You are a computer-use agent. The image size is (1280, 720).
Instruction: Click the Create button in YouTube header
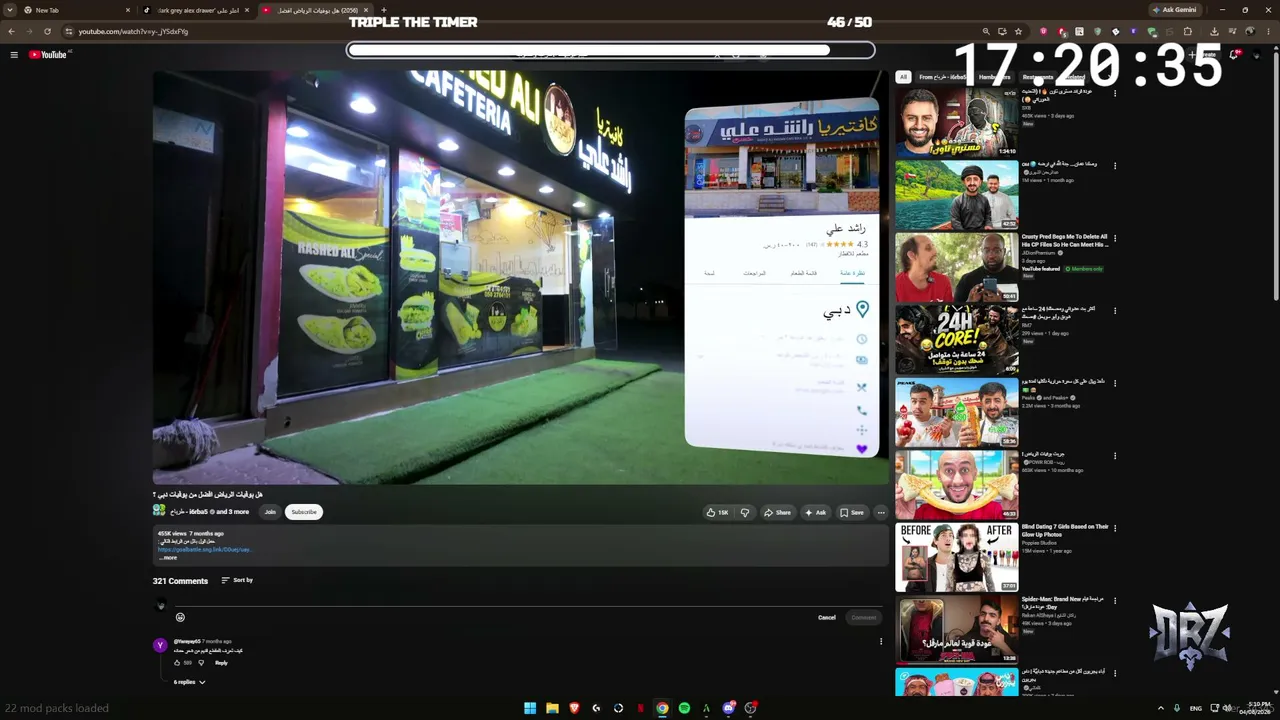[x=1202, y=55]
